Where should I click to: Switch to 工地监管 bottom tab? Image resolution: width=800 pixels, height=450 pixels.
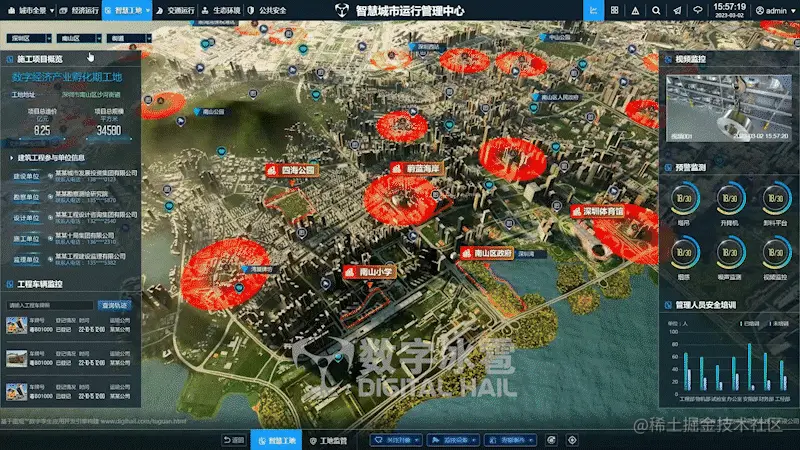tap(329, 440)
